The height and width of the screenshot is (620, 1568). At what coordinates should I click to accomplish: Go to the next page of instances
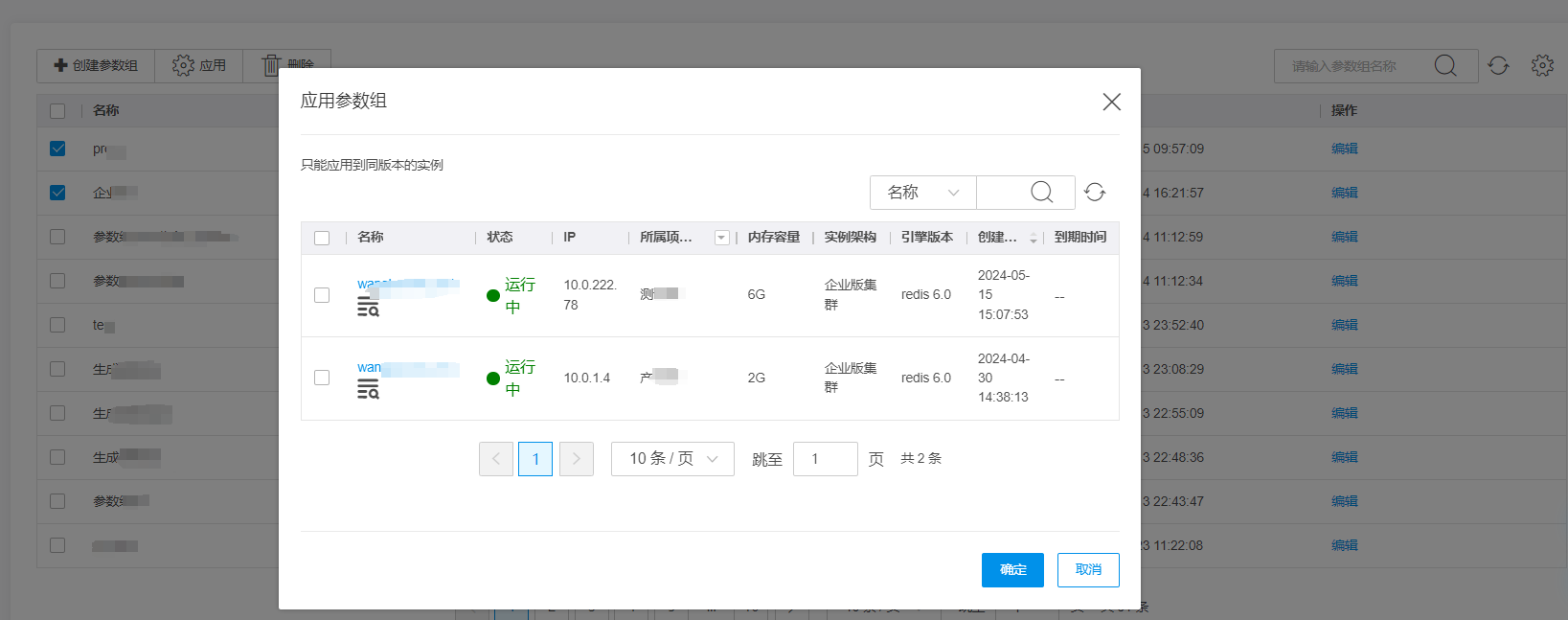coord(576,459)
